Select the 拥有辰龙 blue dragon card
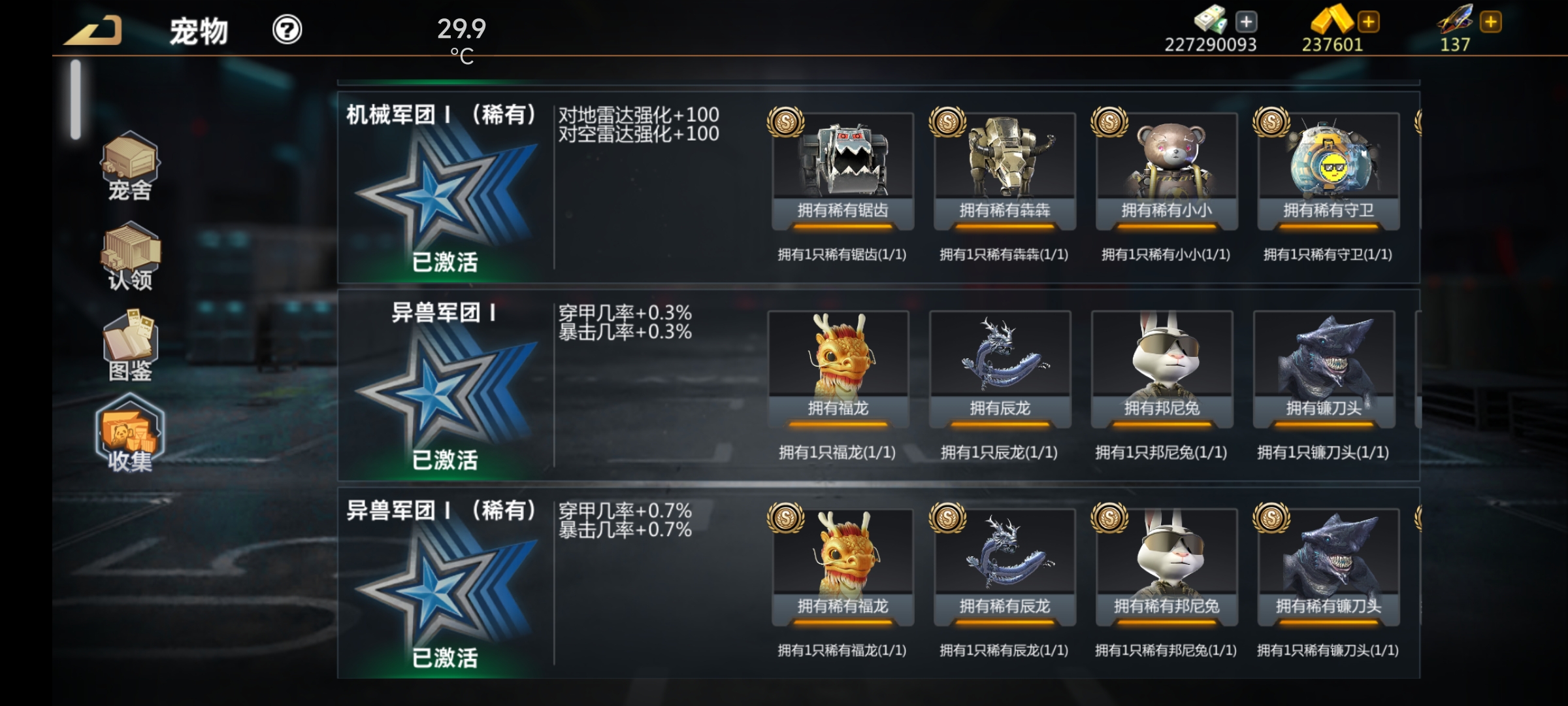Image resolution: width=1568 pixels, height=706 pixels. 1000,369
